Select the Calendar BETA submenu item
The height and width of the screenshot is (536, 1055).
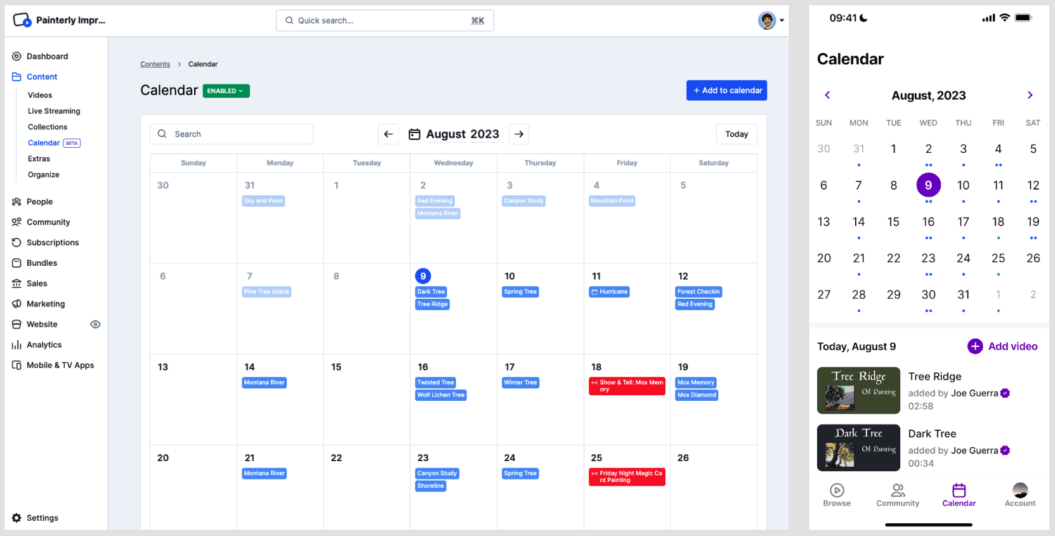pos(54,143)
